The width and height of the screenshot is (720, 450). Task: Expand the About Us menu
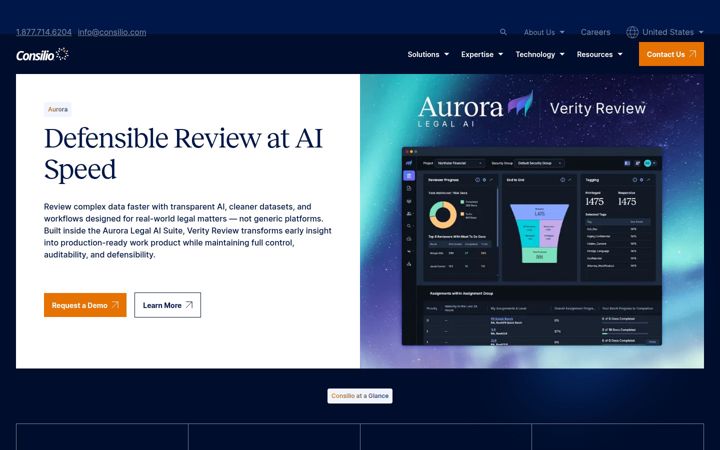pos(544,32)
